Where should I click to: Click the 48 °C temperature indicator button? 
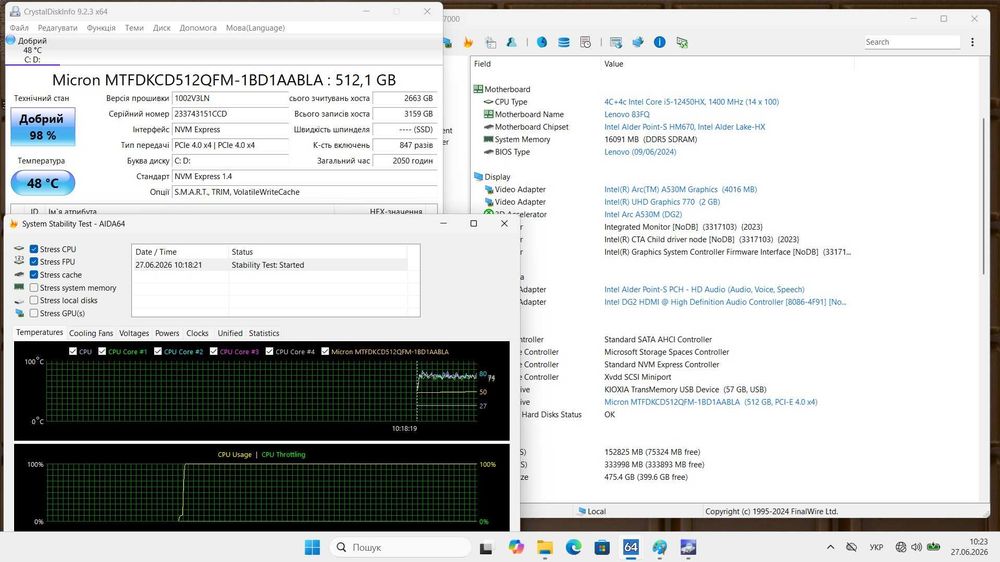point(43,183)
